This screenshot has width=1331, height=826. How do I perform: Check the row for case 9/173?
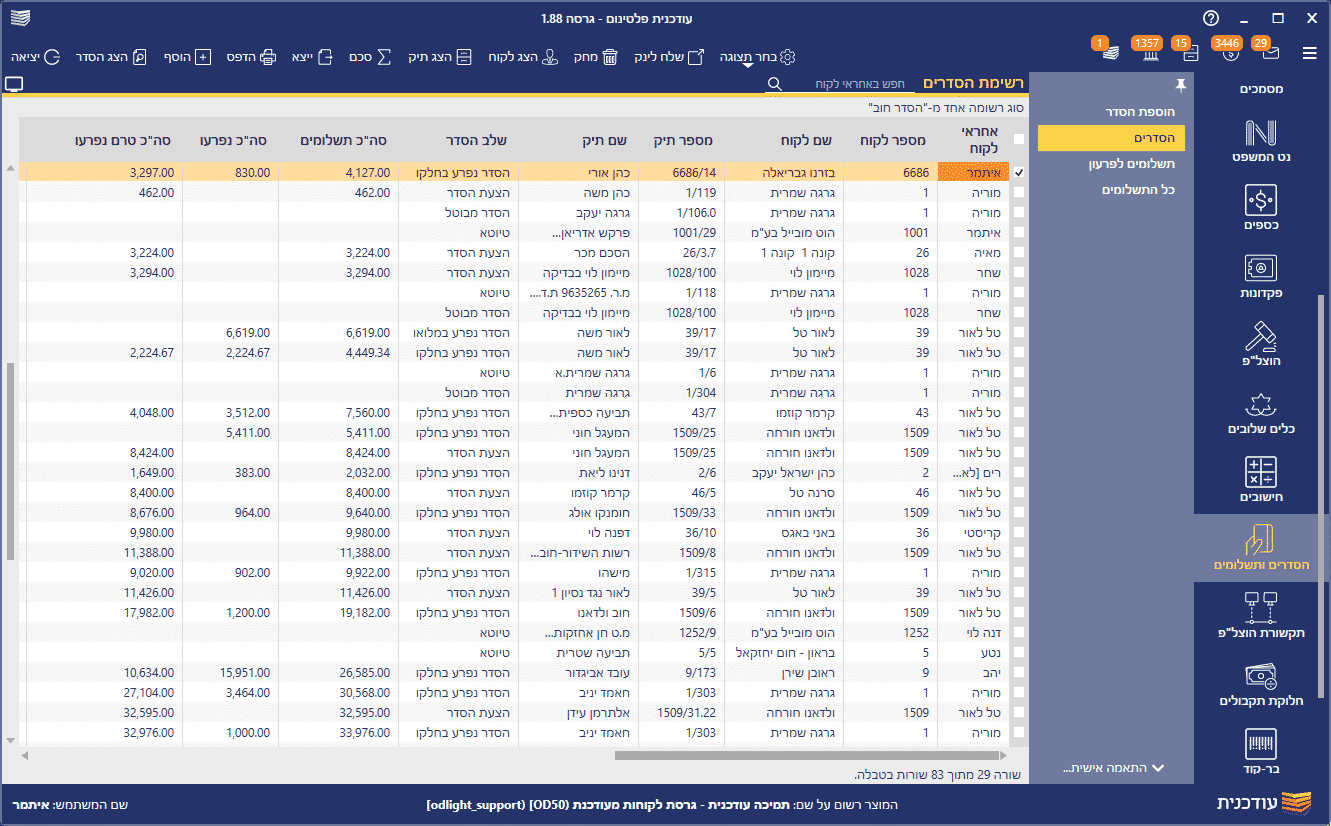point(1019,672)
